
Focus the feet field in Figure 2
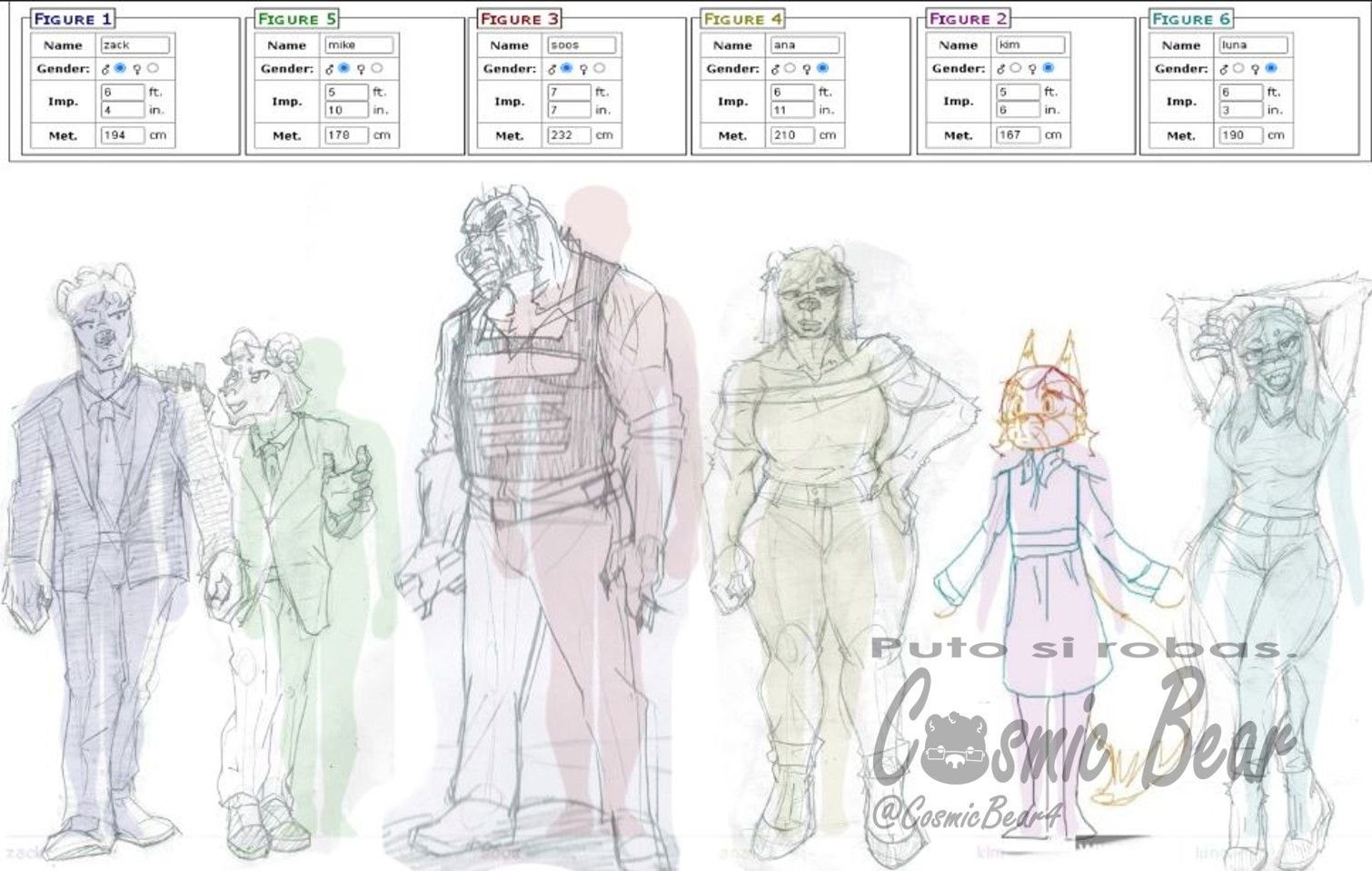coord(1018,92)
